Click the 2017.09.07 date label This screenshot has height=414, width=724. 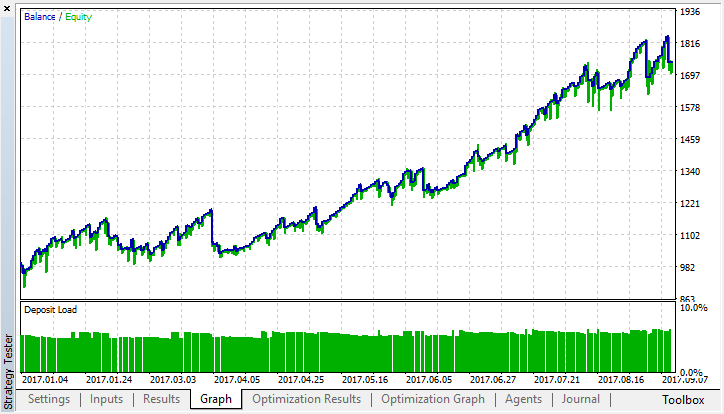(x=685, y=379)
